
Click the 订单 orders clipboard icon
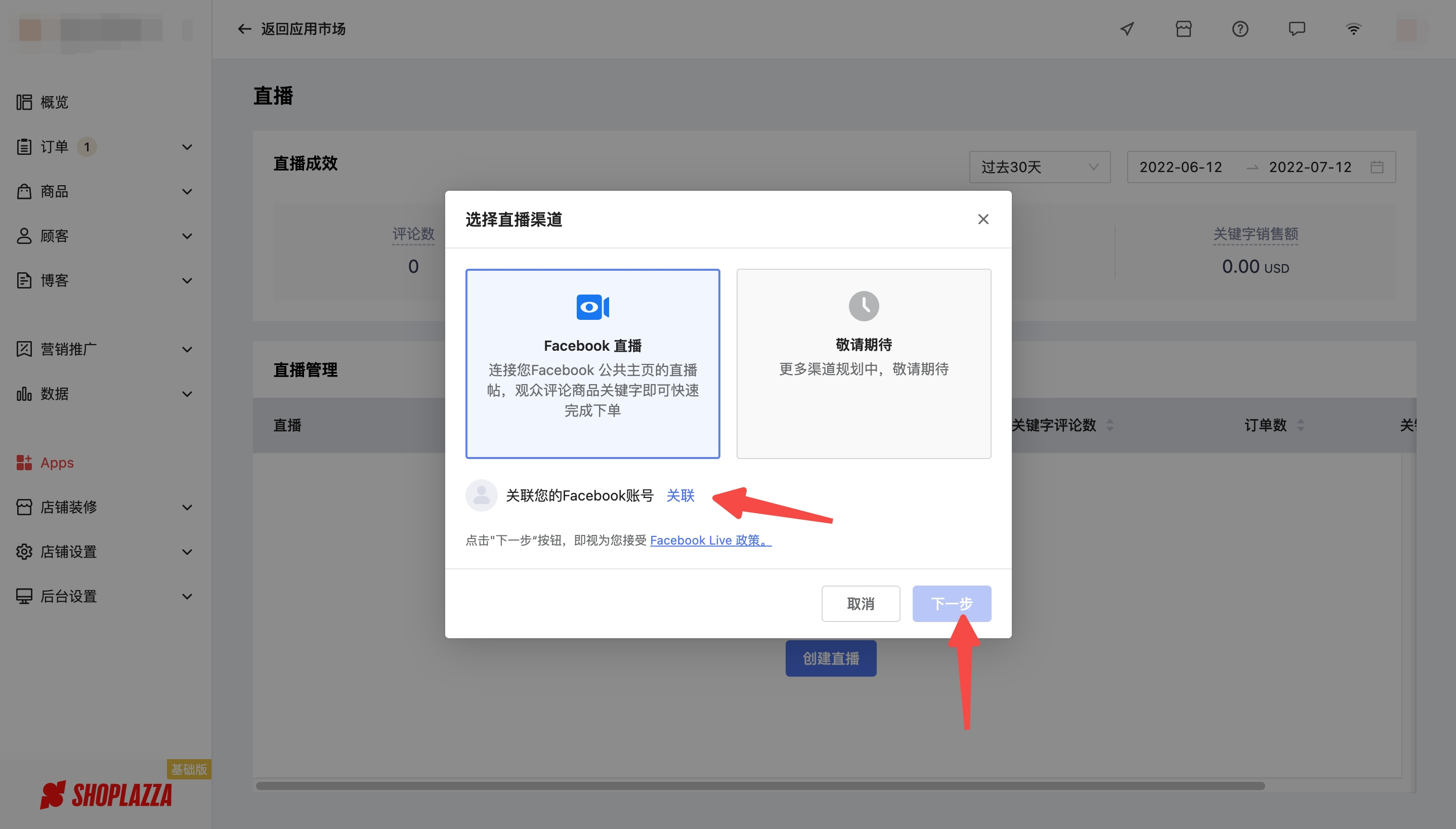[24, 147]
